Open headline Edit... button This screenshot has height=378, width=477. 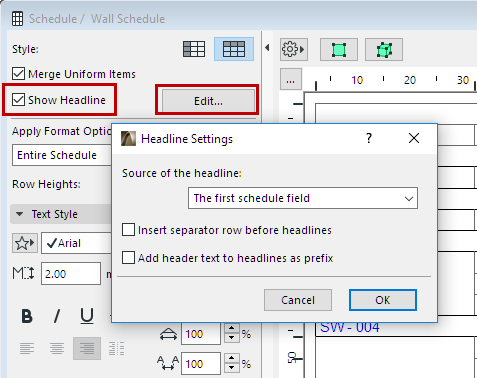208,101
